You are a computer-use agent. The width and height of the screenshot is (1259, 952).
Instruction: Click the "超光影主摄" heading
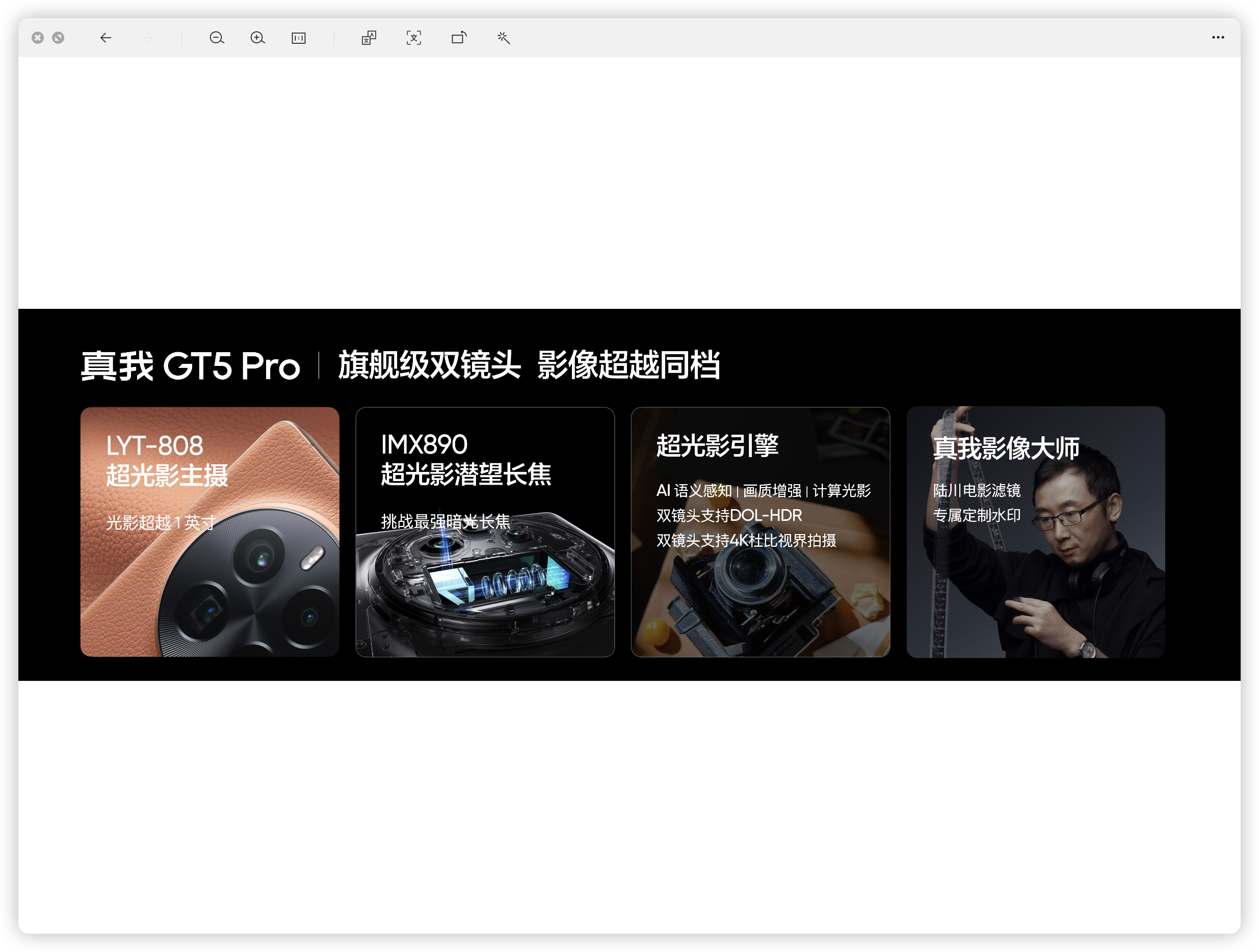pos(167,475)
